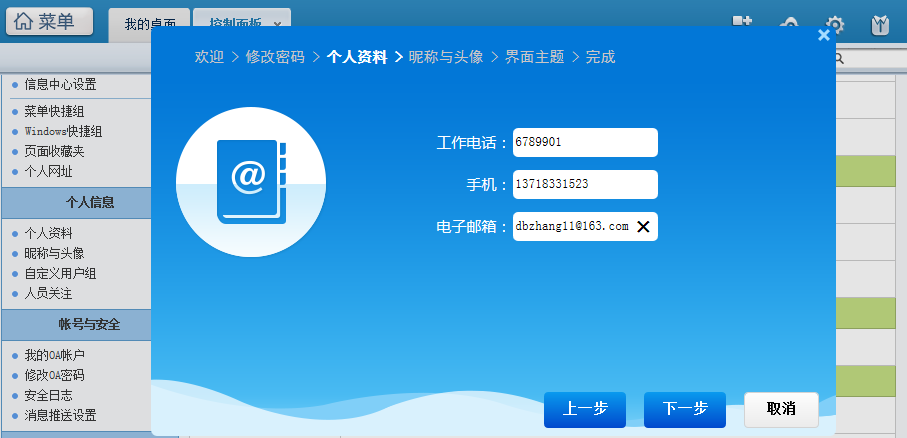The height and width of the screenshot is (438, 907).
Task: Open 信息中心设置 in the sidebar
Action: click(x=60, y=84)
